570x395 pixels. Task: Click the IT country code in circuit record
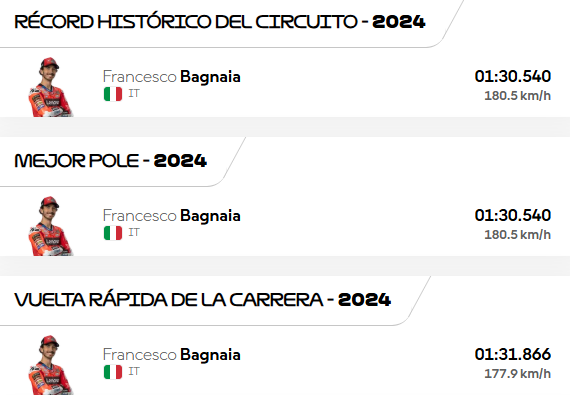[134, 94]
